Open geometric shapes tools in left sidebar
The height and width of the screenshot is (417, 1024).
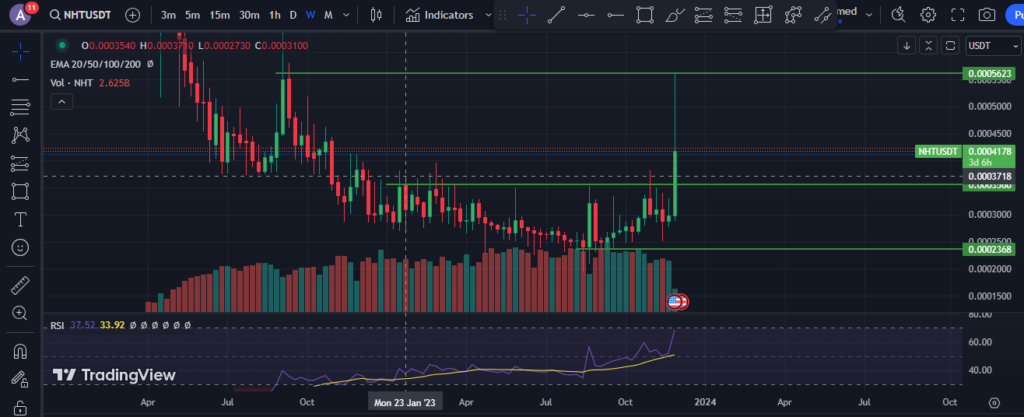pyautogui.click(x=20, y=191)
